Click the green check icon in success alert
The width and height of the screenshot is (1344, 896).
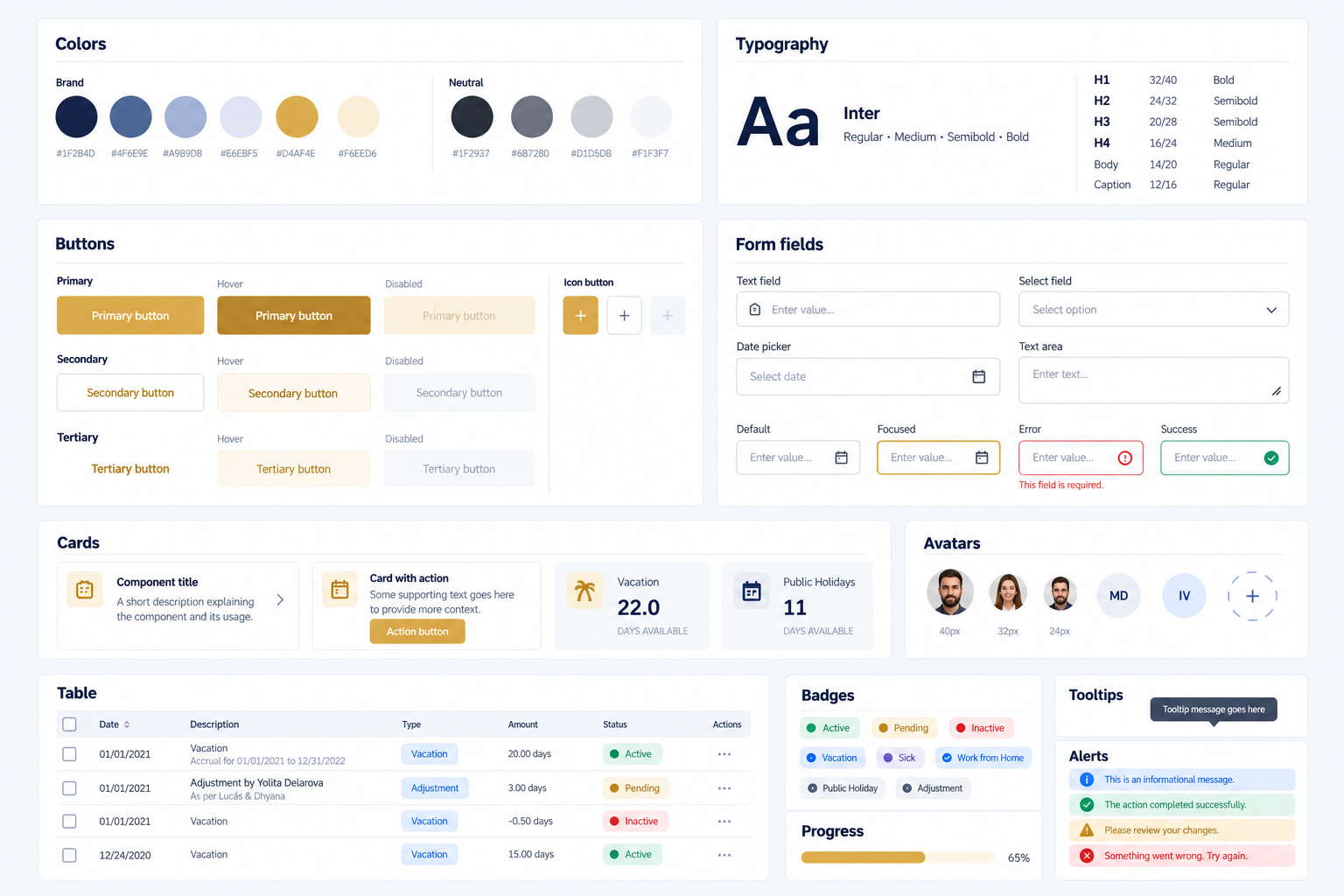[1087, 805]
